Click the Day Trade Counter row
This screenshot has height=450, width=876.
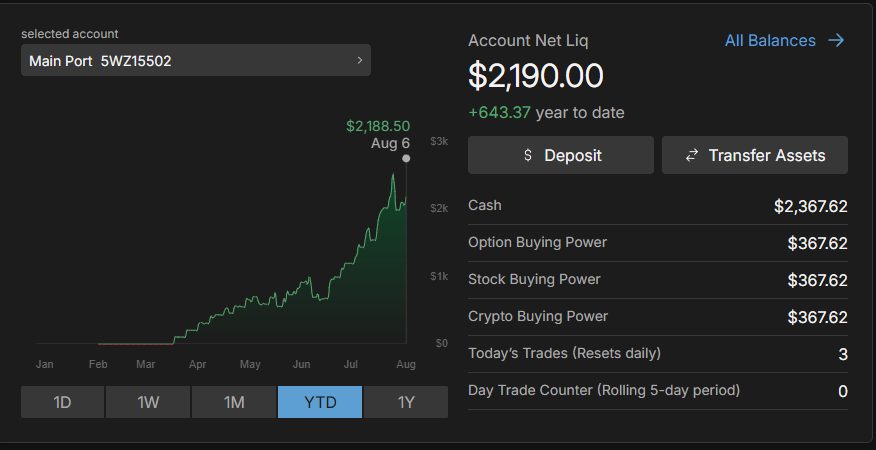pyautogui.click(x=657, y=390)
